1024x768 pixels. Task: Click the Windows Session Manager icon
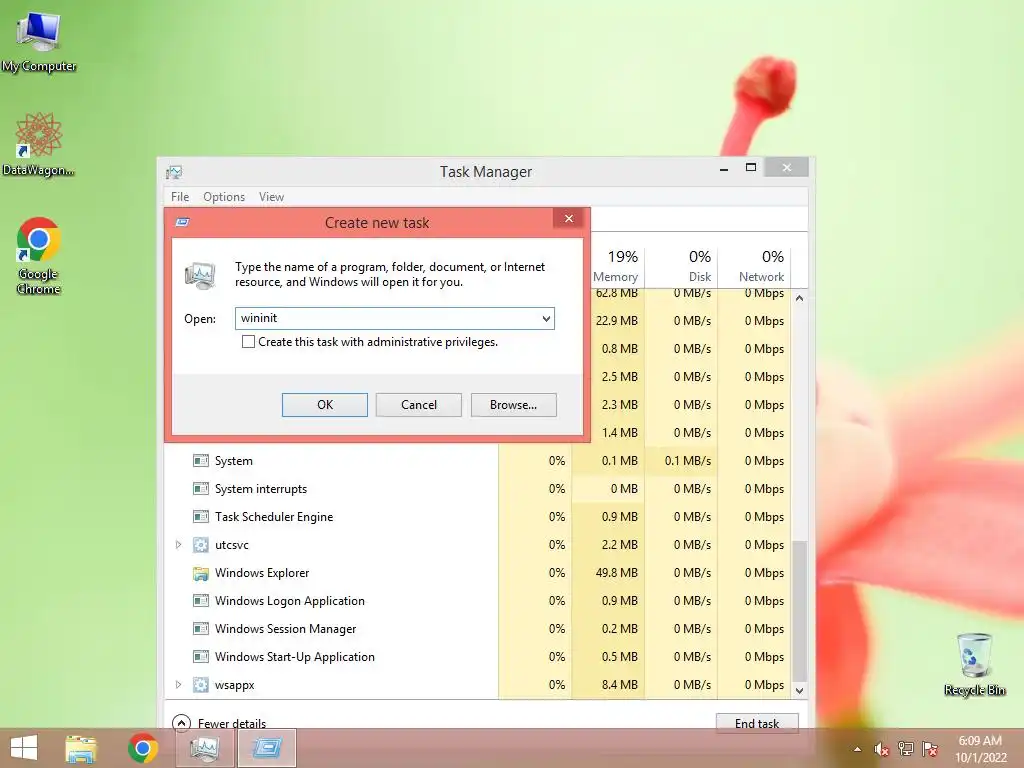tap(200, 629)
